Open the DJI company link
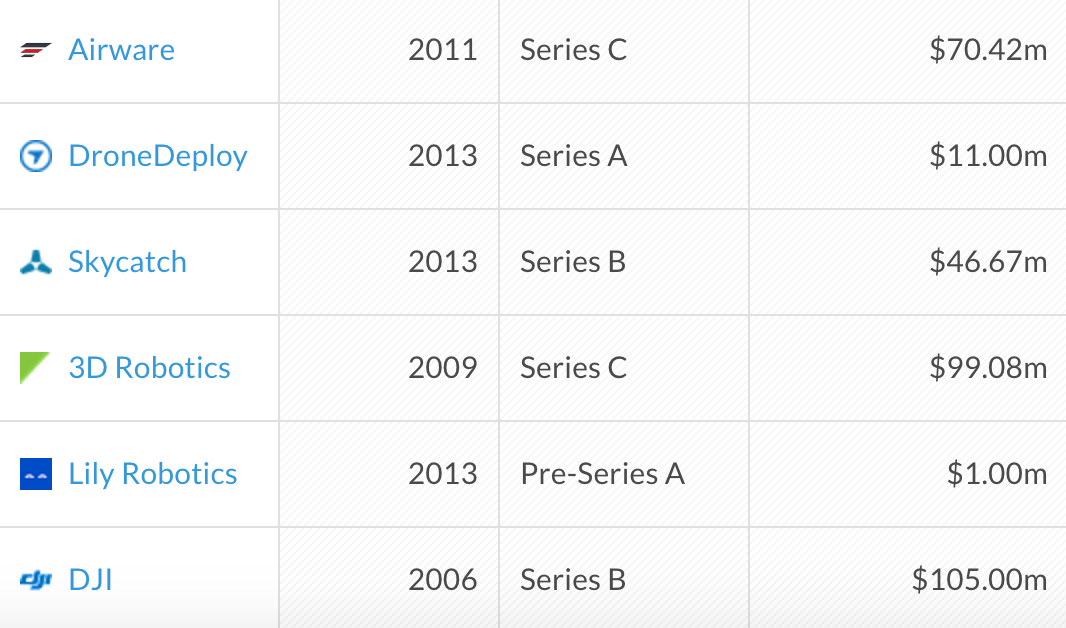 90,580
